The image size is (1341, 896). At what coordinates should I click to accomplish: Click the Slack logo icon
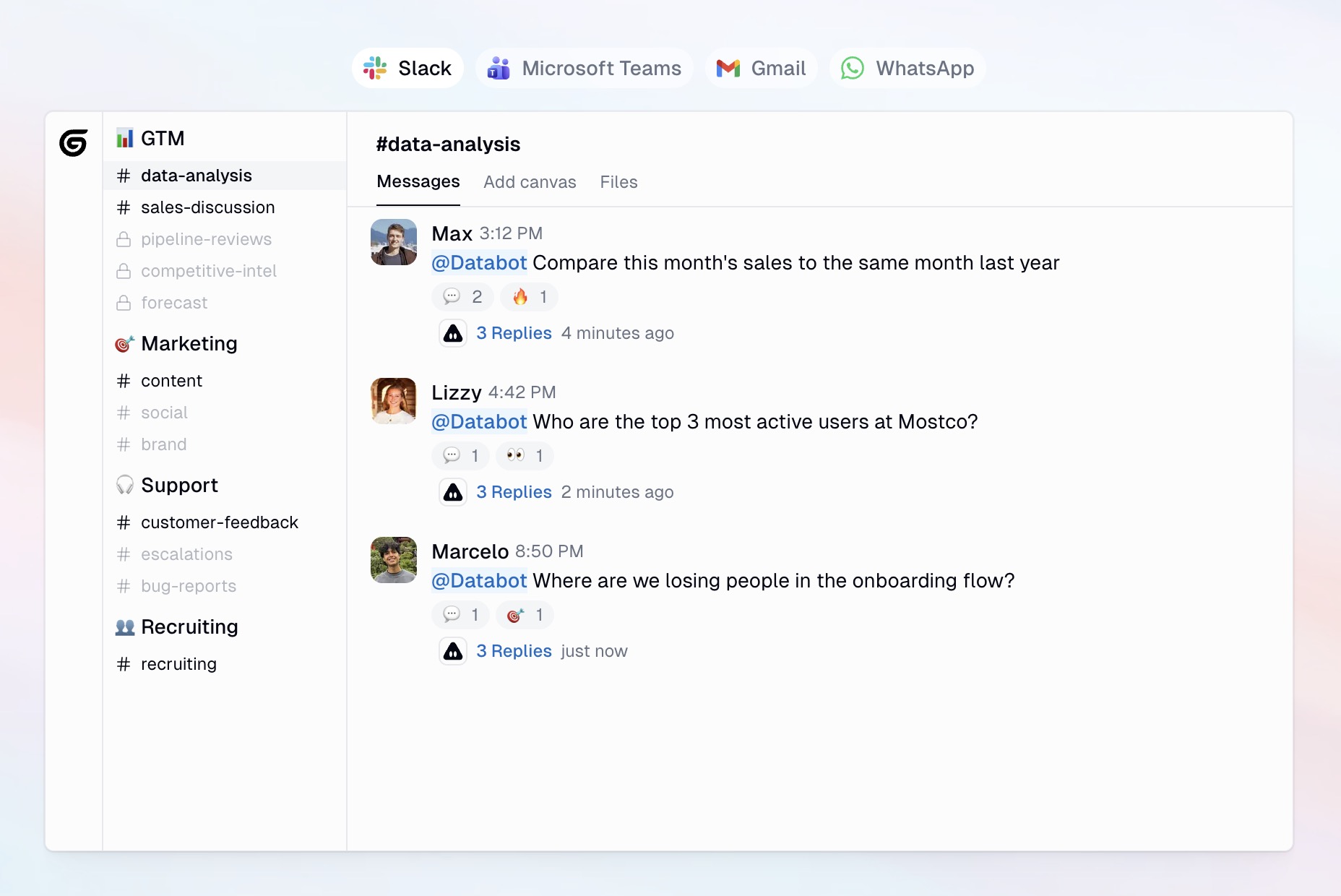375,68
